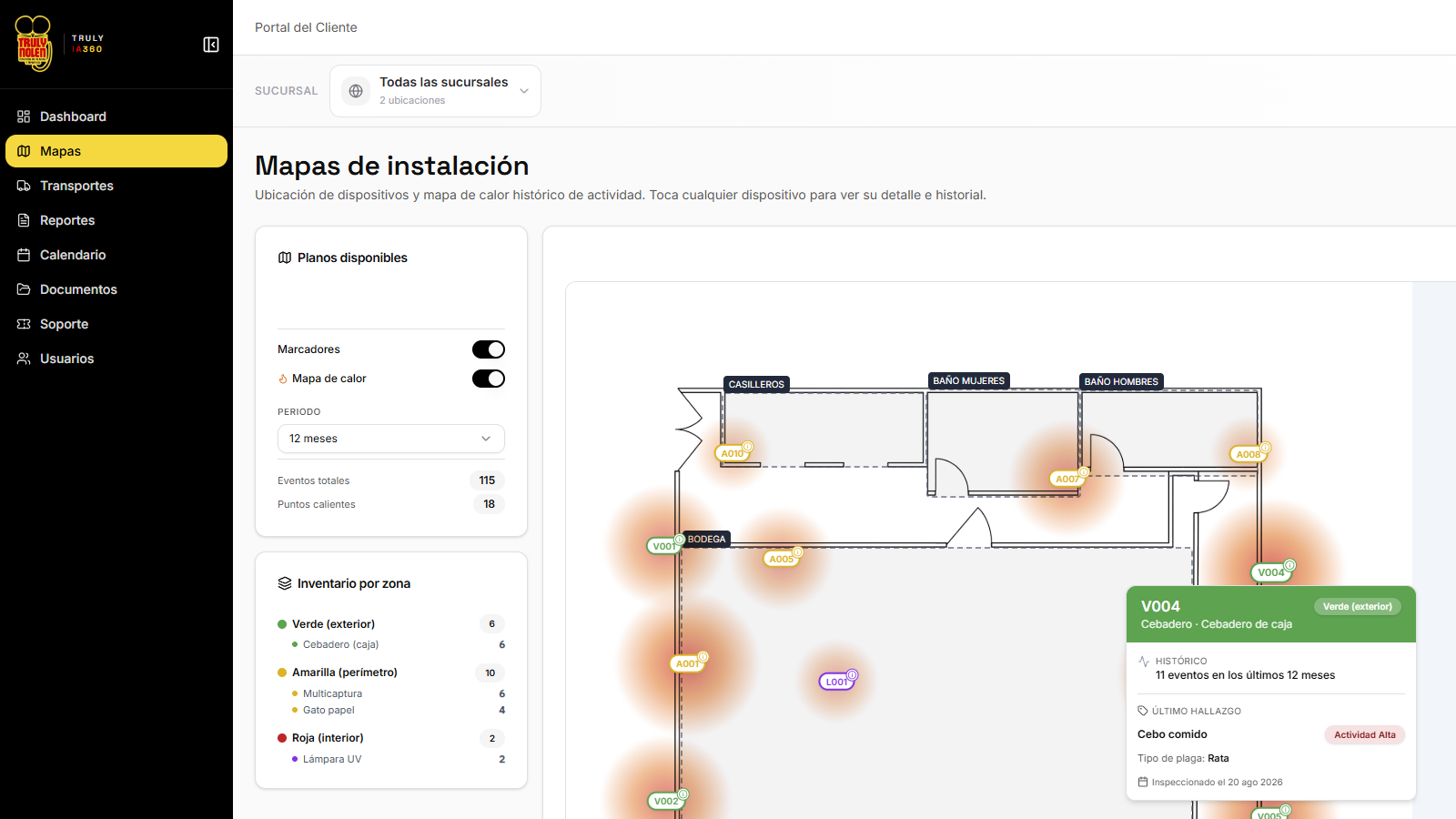The height and width of the screenshot is (819, 1456).
Task: Click the yellow color dot for Amarilla zone
Action: click(x=282, y=672)
